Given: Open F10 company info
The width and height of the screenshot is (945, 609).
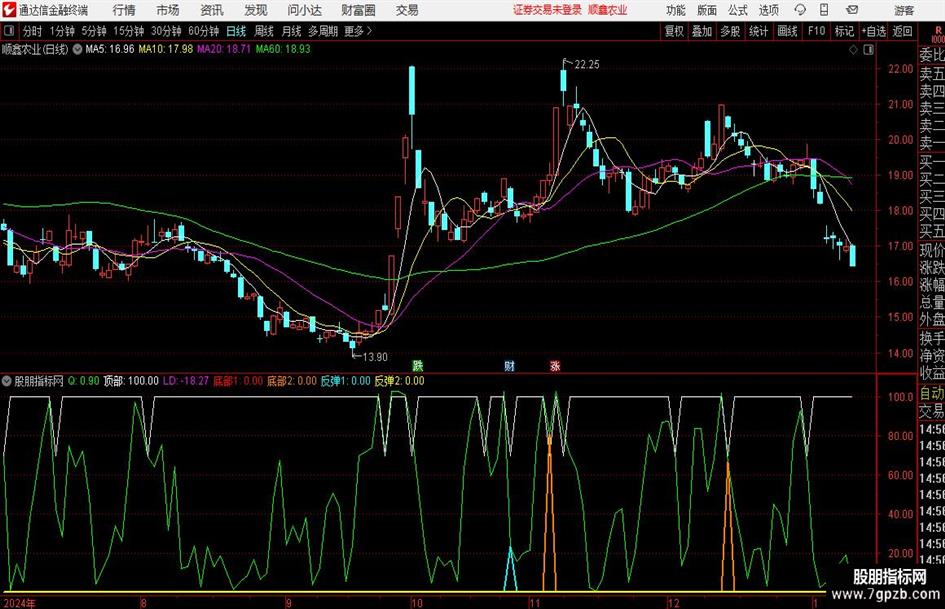Looking at the screenshot, I should 816,31.
